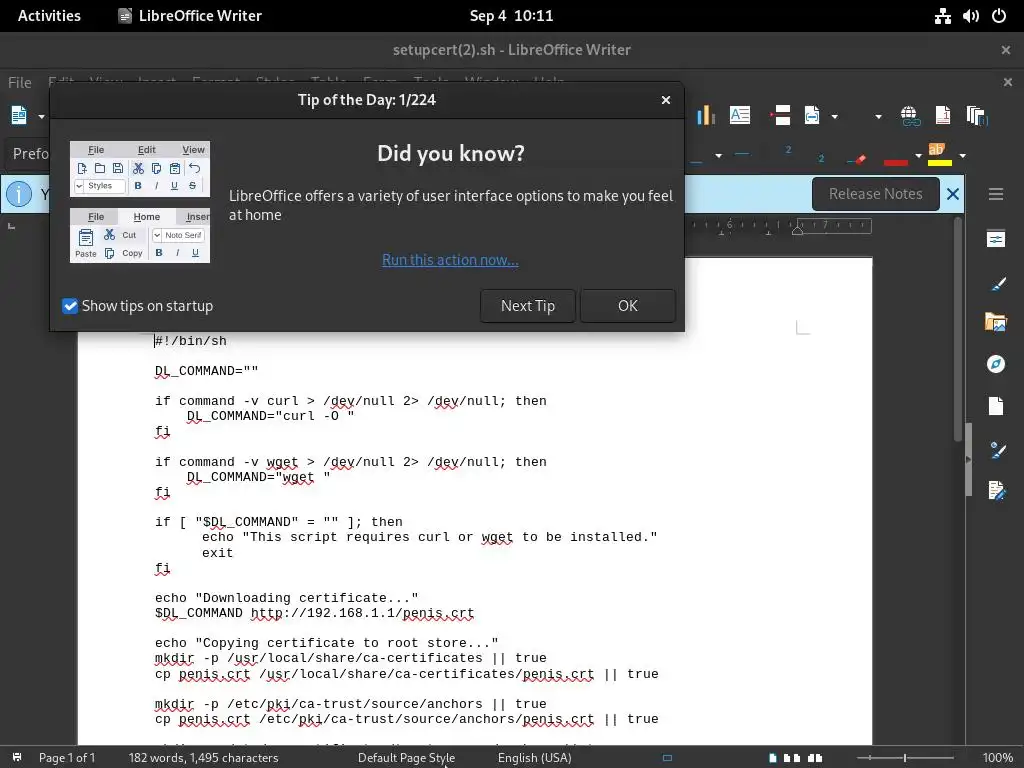Select single-page view in status bar

[773, 758]
